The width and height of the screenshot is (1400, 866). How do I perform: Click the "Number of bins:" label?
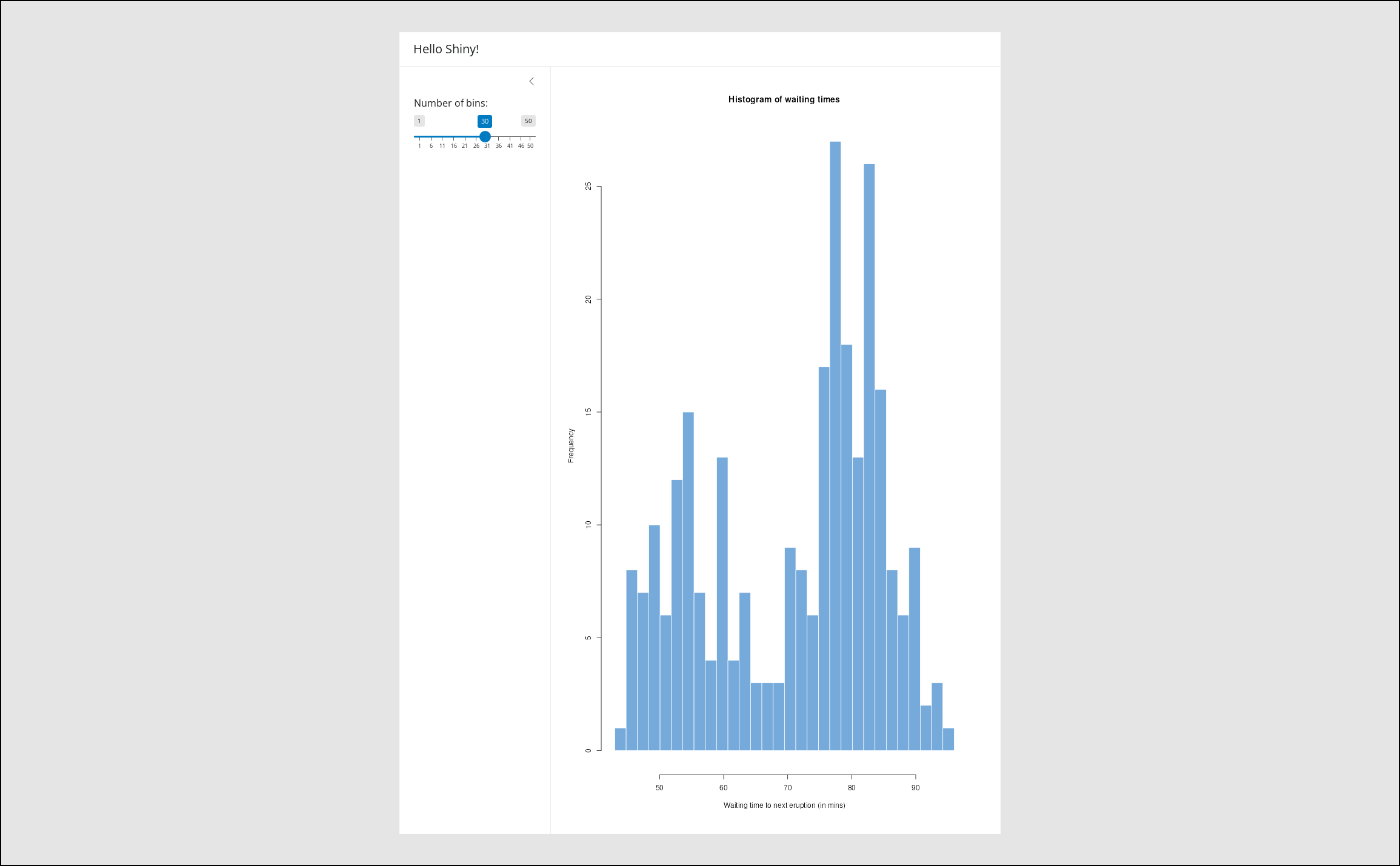pyautogui.click(x=451, y=103)
